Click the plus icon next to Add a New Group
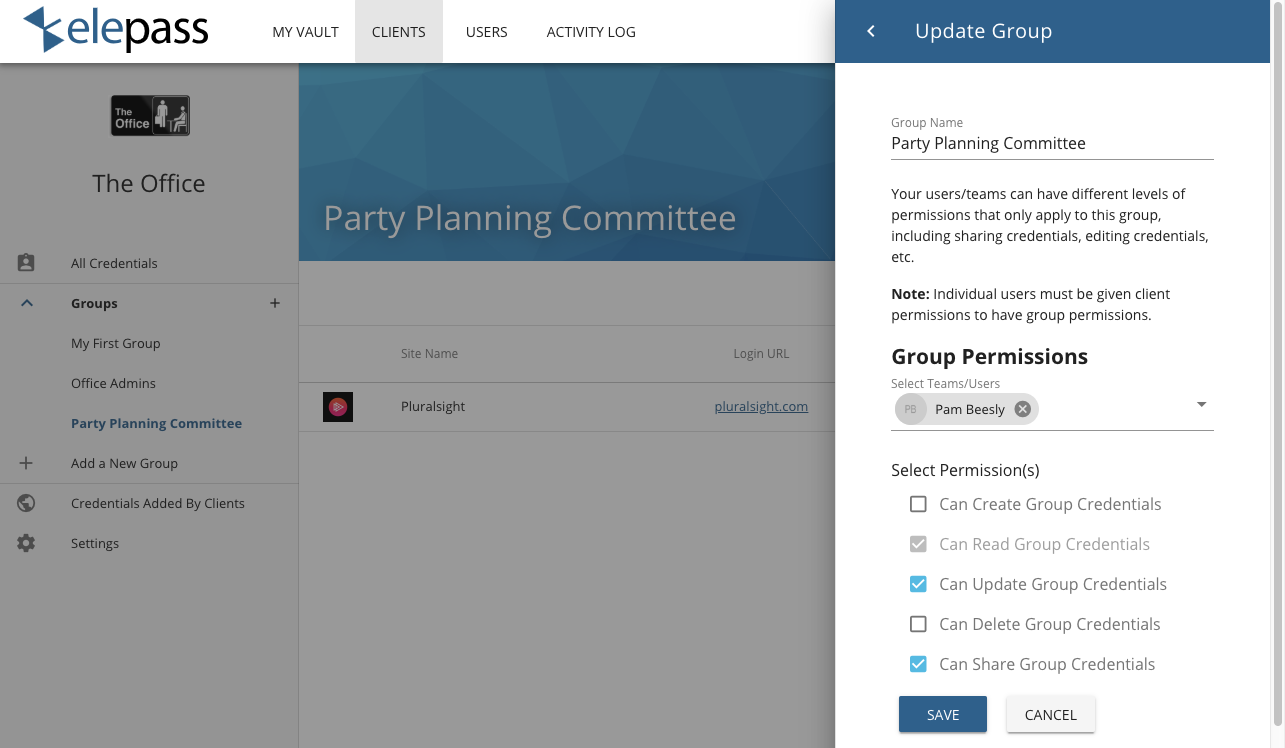 26,463
